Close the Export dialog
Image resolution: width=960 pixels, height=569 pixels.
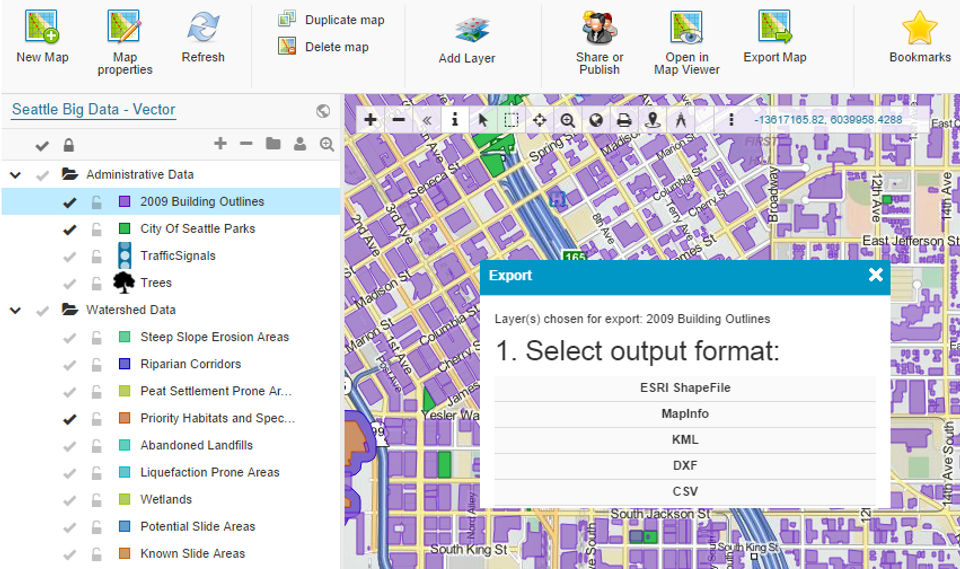876,274
